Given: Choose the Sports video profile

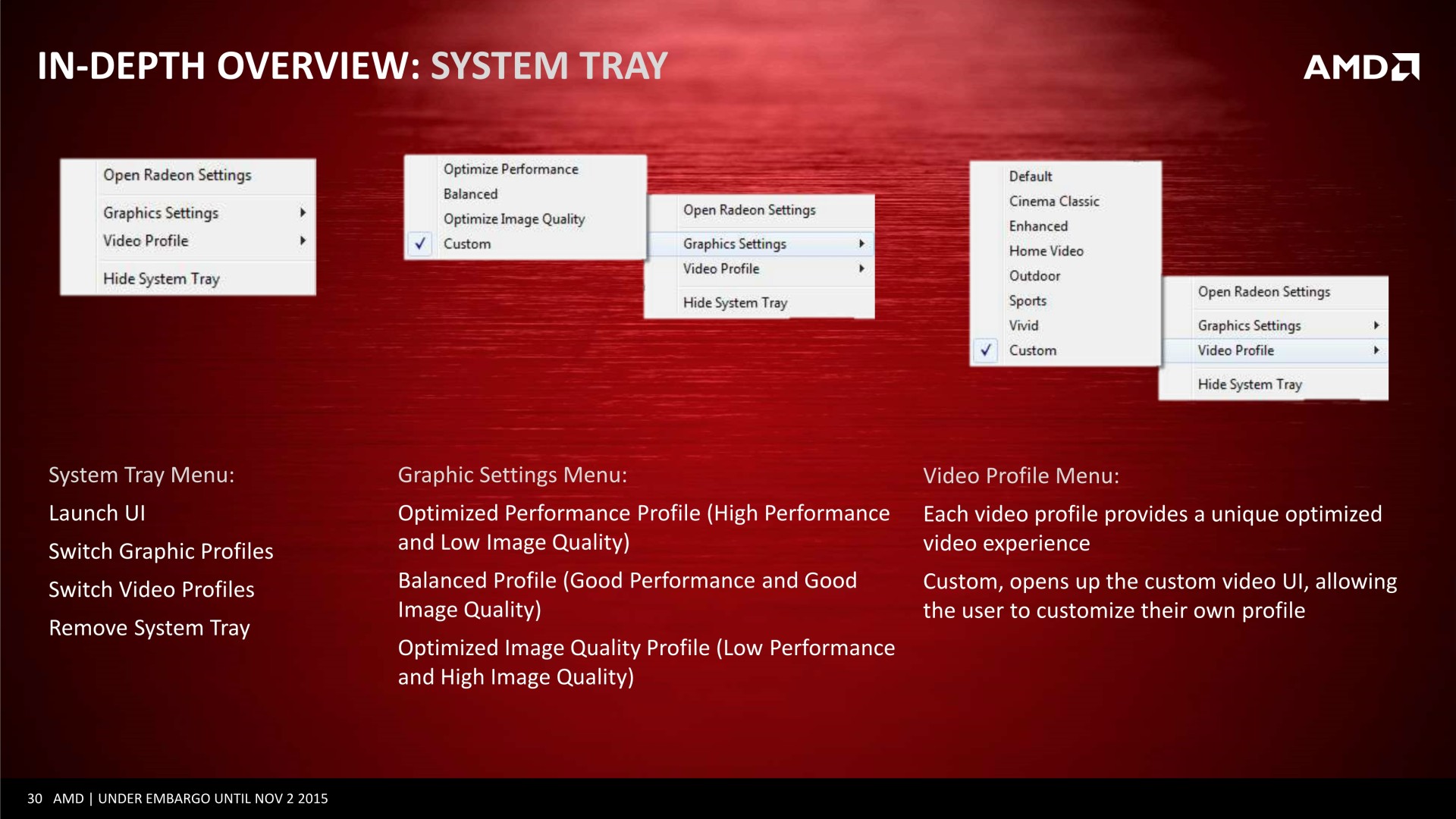Looking at the screenshot, I should [1028, 301].
